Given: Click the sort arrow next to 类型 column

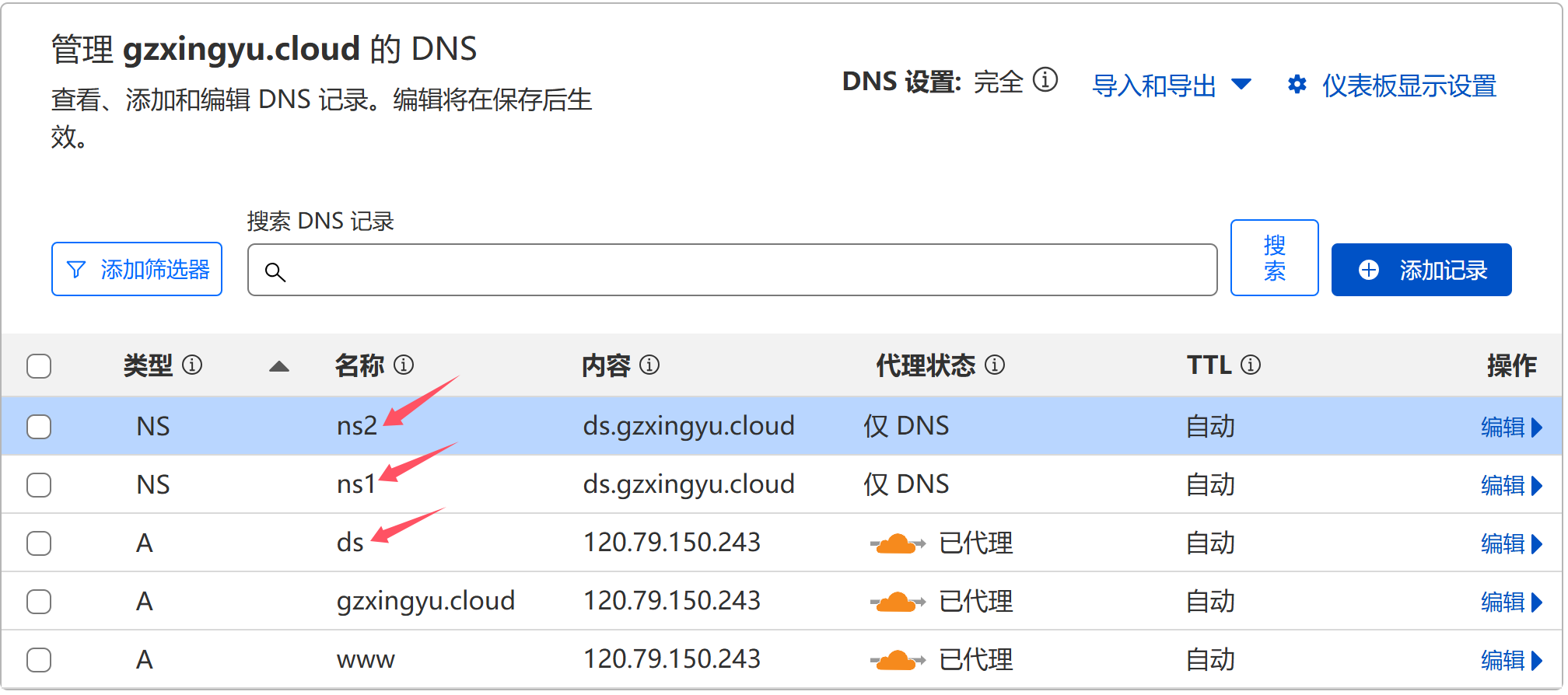Looking at the screenshot, I should tap(279, 366).
